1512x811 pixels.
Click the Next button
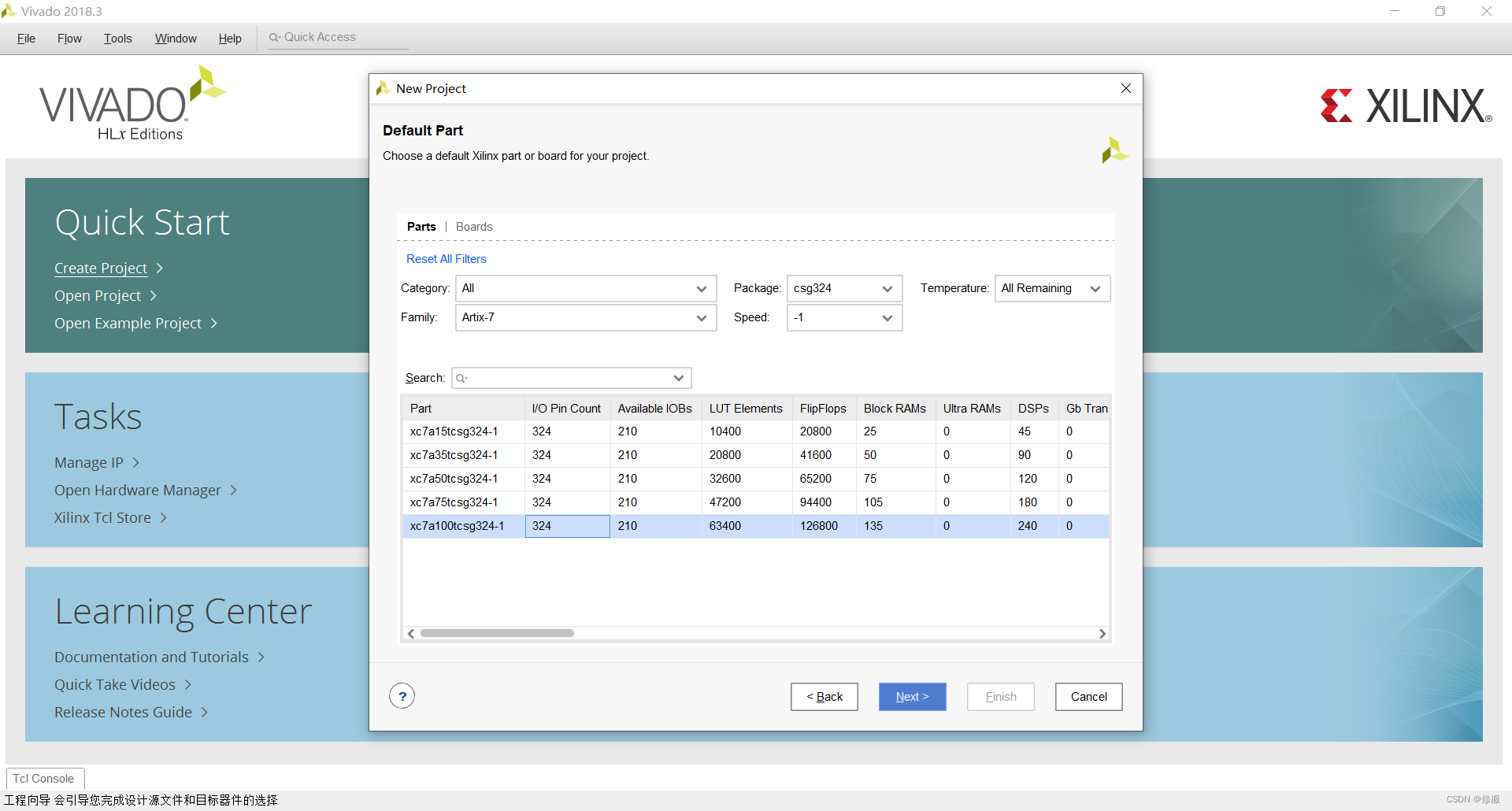point(912,697)
